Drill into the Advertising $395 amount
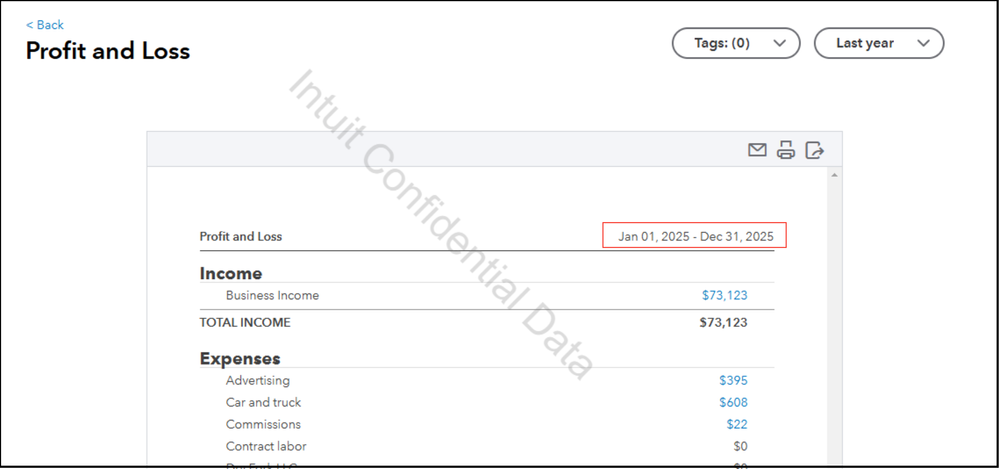The image size is (999, 469). tap(733, 381)
